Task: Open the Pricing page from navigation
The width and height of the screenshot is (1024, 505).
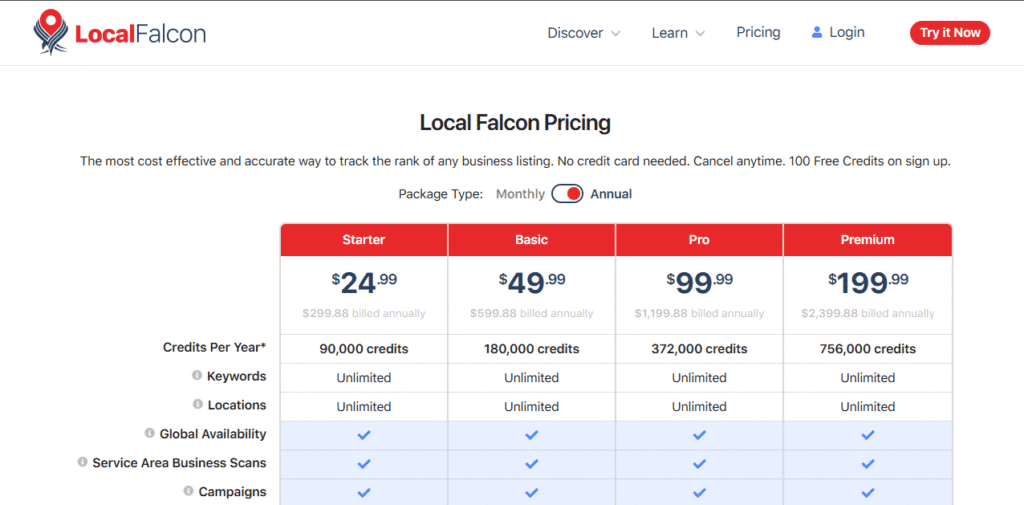Action: tap(758, 32)
